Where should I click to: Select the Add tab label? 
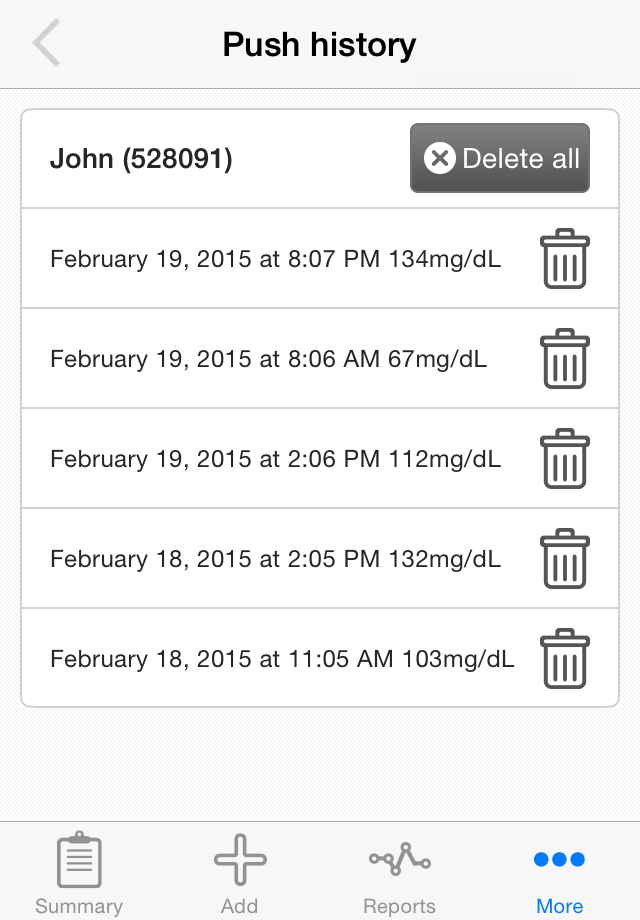point(239,906)
